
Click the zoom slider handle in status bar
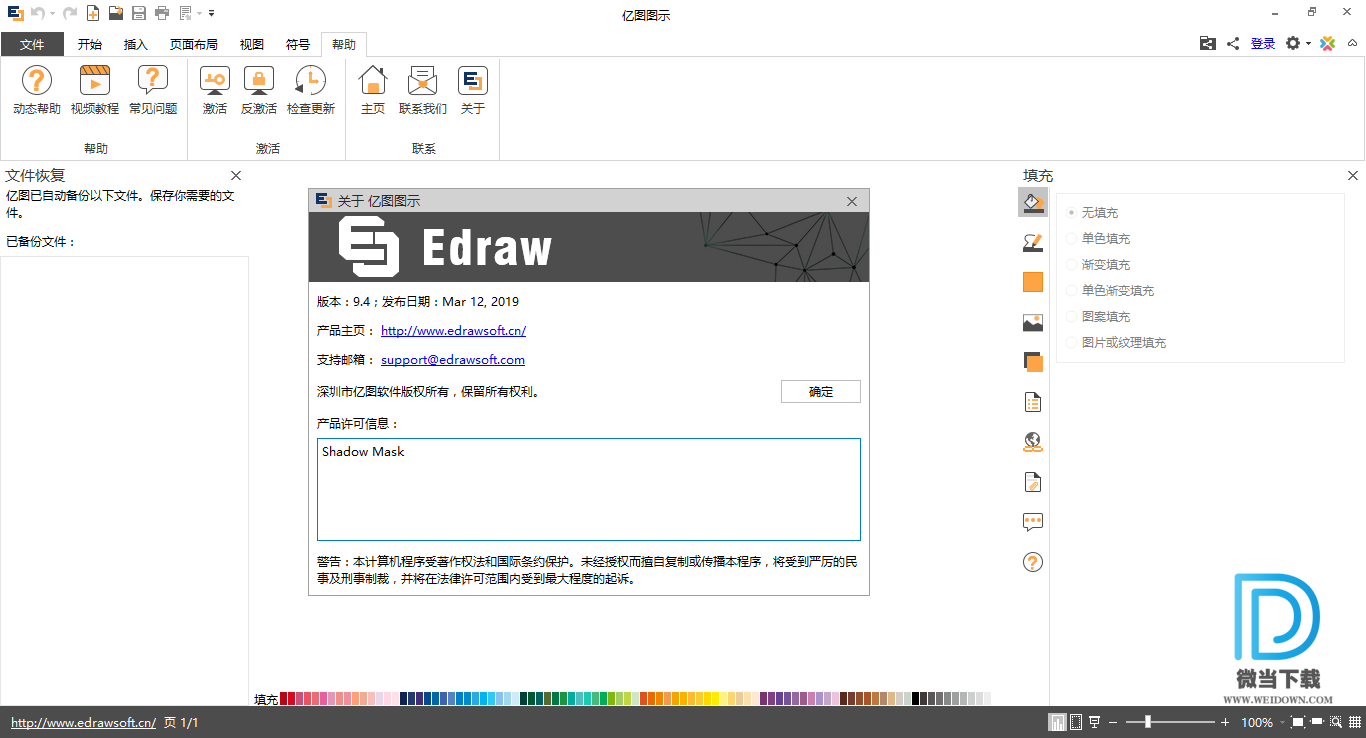click(1147, 722)
